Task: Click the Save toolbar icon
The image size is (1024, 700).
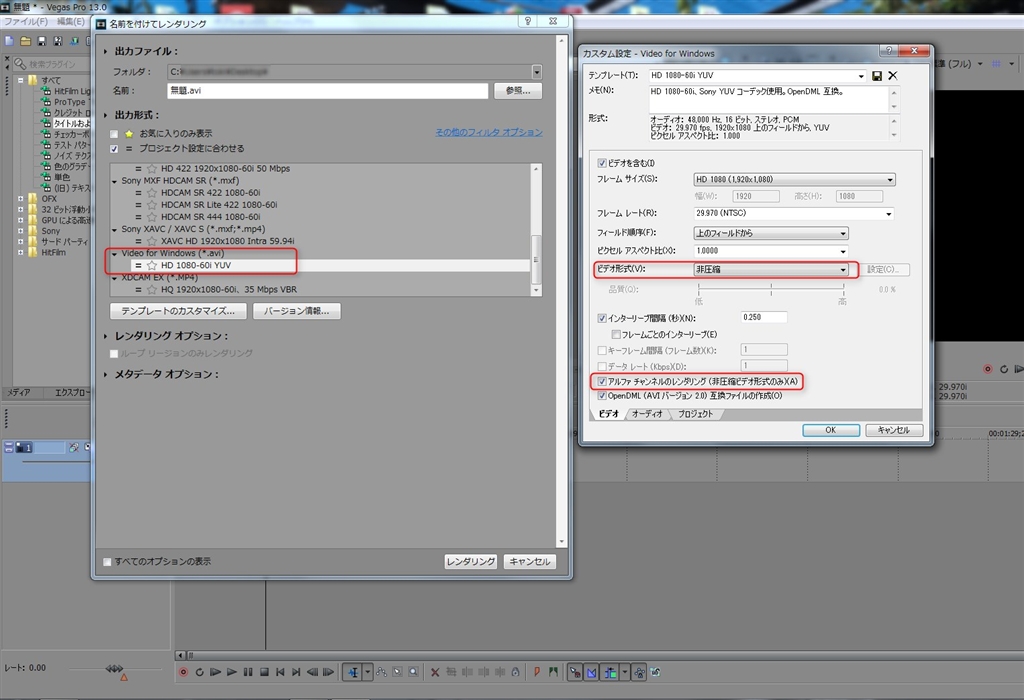Action: (42, 41)
